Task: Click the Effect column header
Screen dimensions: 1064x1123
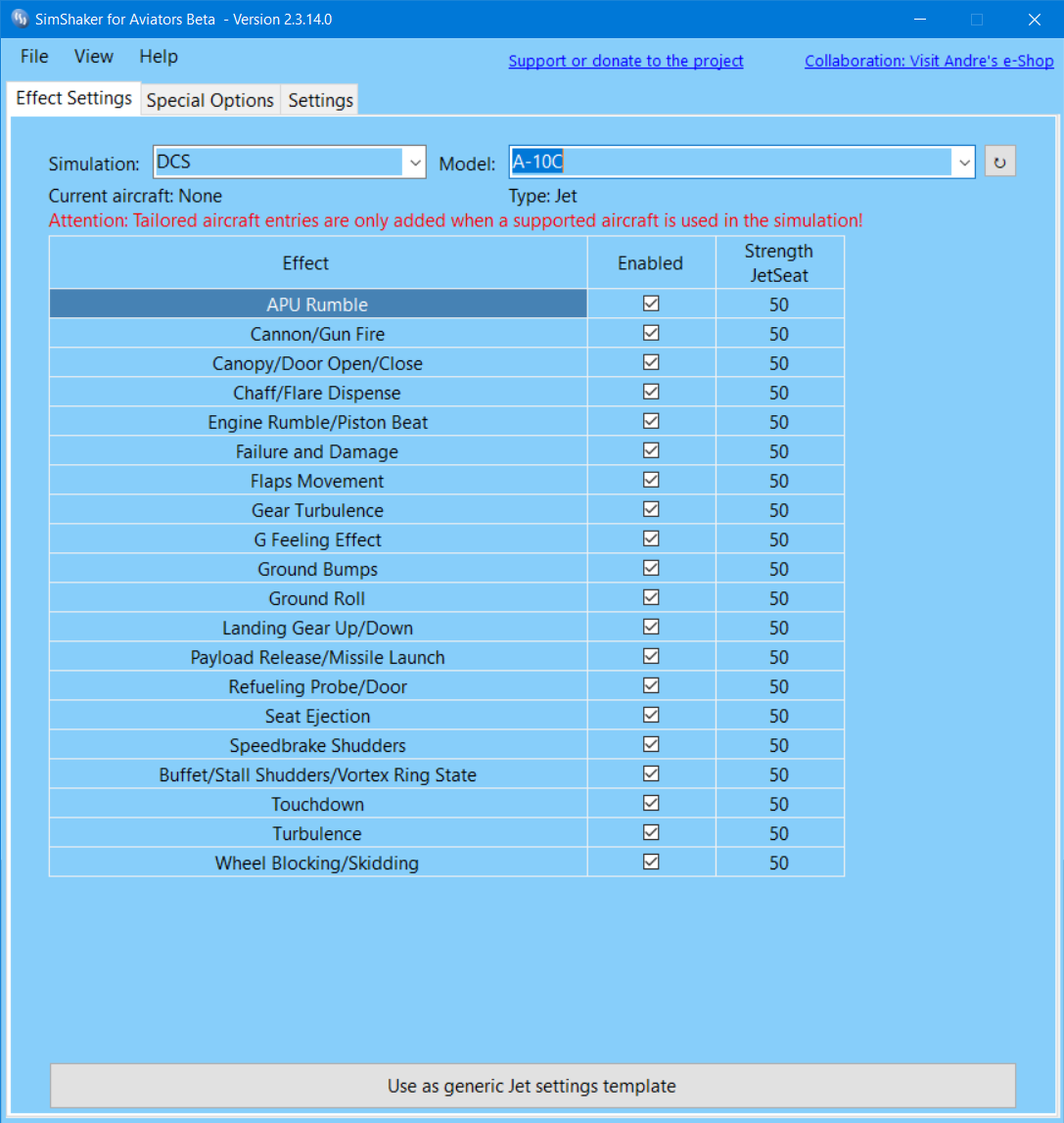Action: coord(318,262)
